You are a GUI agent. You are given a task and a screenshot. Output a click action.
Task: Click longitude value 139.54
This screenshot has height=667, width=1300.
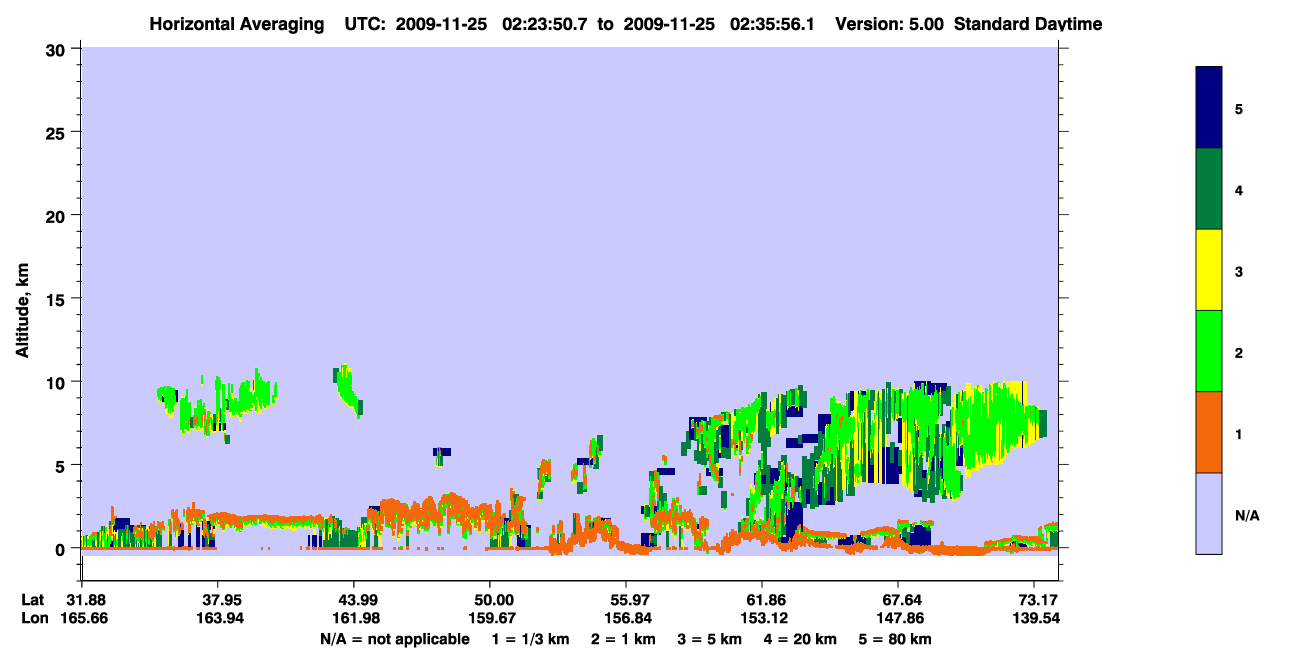coord(1034,619)
